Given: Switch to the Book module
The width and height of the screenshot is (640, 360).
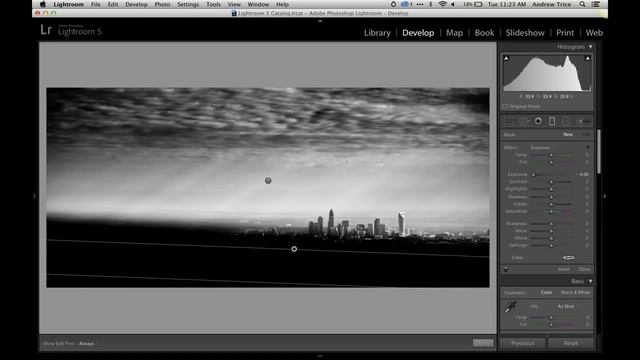Looking at the screenshot, I should [x=484, y=33].
